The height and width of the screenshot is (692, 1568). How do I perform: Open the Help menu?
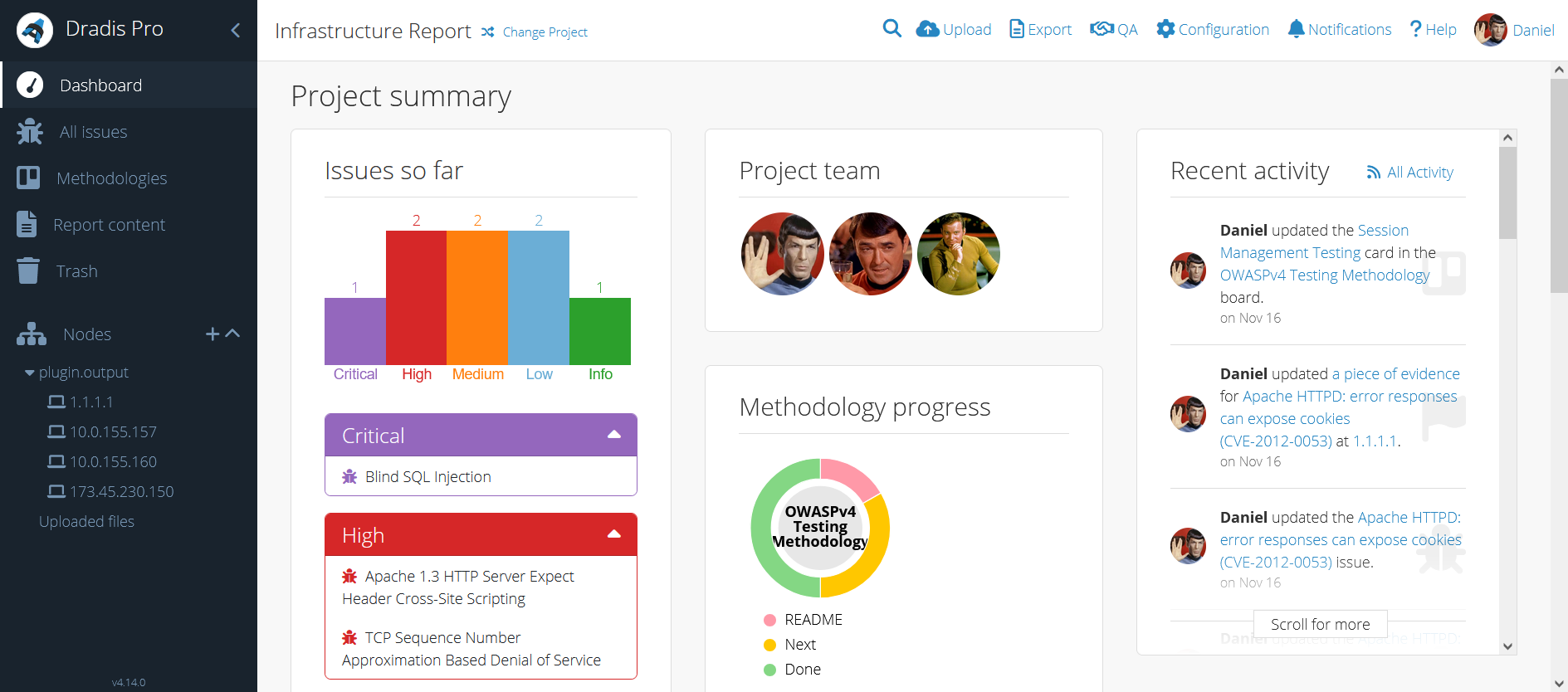1434,29
